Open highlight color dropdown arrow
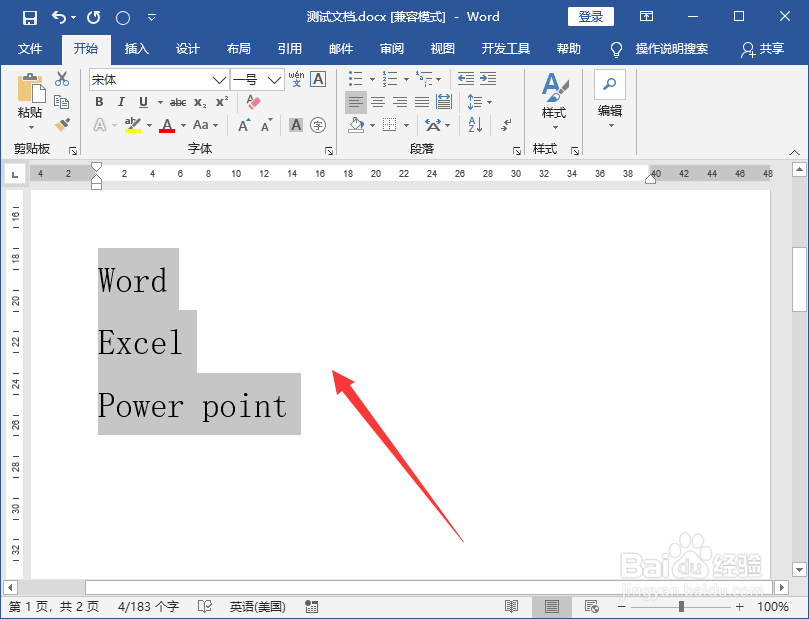Screen dimensions: 809x619 (149, 125)
